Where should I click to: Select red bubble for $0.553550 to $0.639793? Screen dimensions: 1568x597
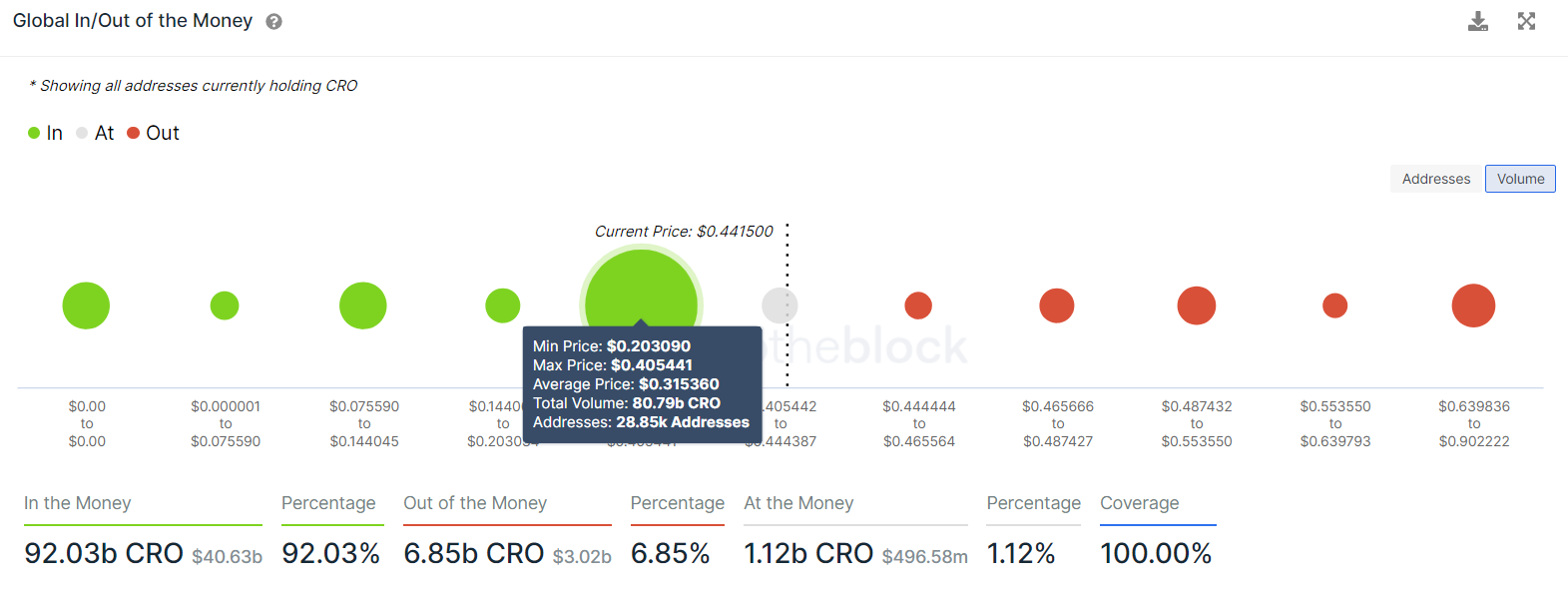click(1334, 305)
